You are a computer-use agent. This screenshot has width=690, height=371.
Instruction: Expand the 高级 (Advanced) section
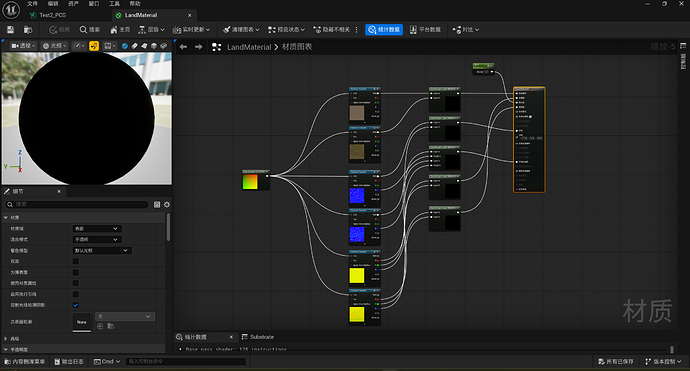coord(6,338)
